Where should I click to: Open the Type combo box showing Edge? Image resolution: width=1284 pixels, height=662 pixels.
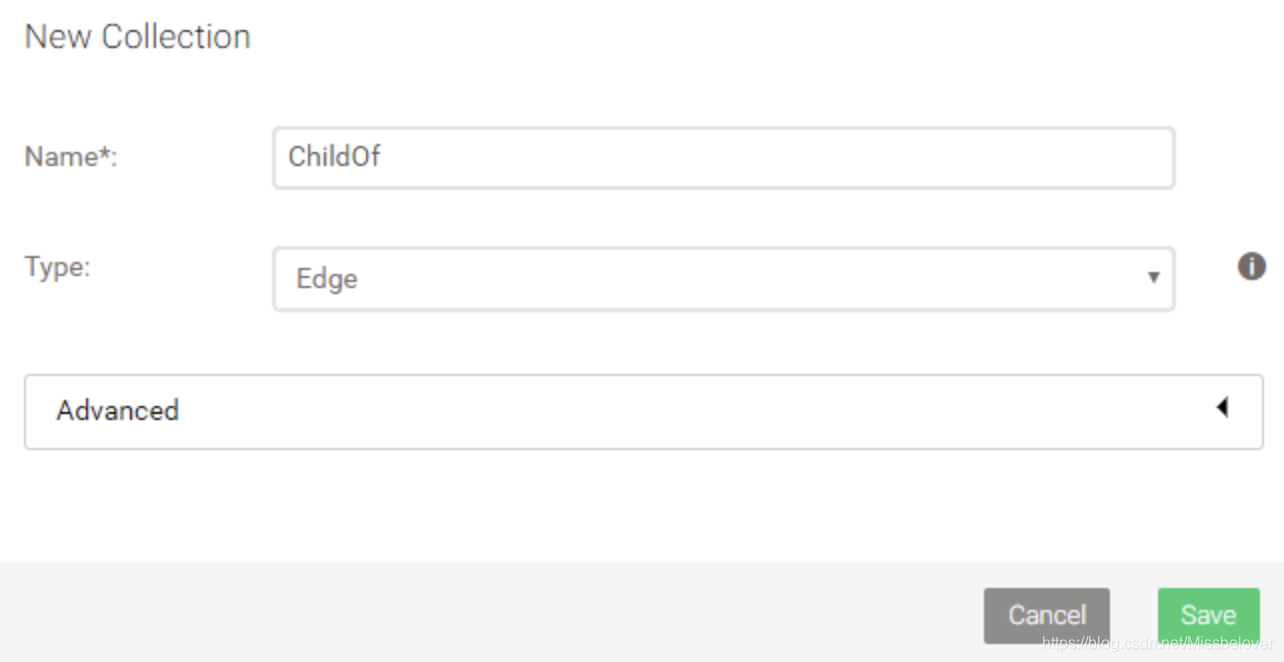click(x=722, y=279)
